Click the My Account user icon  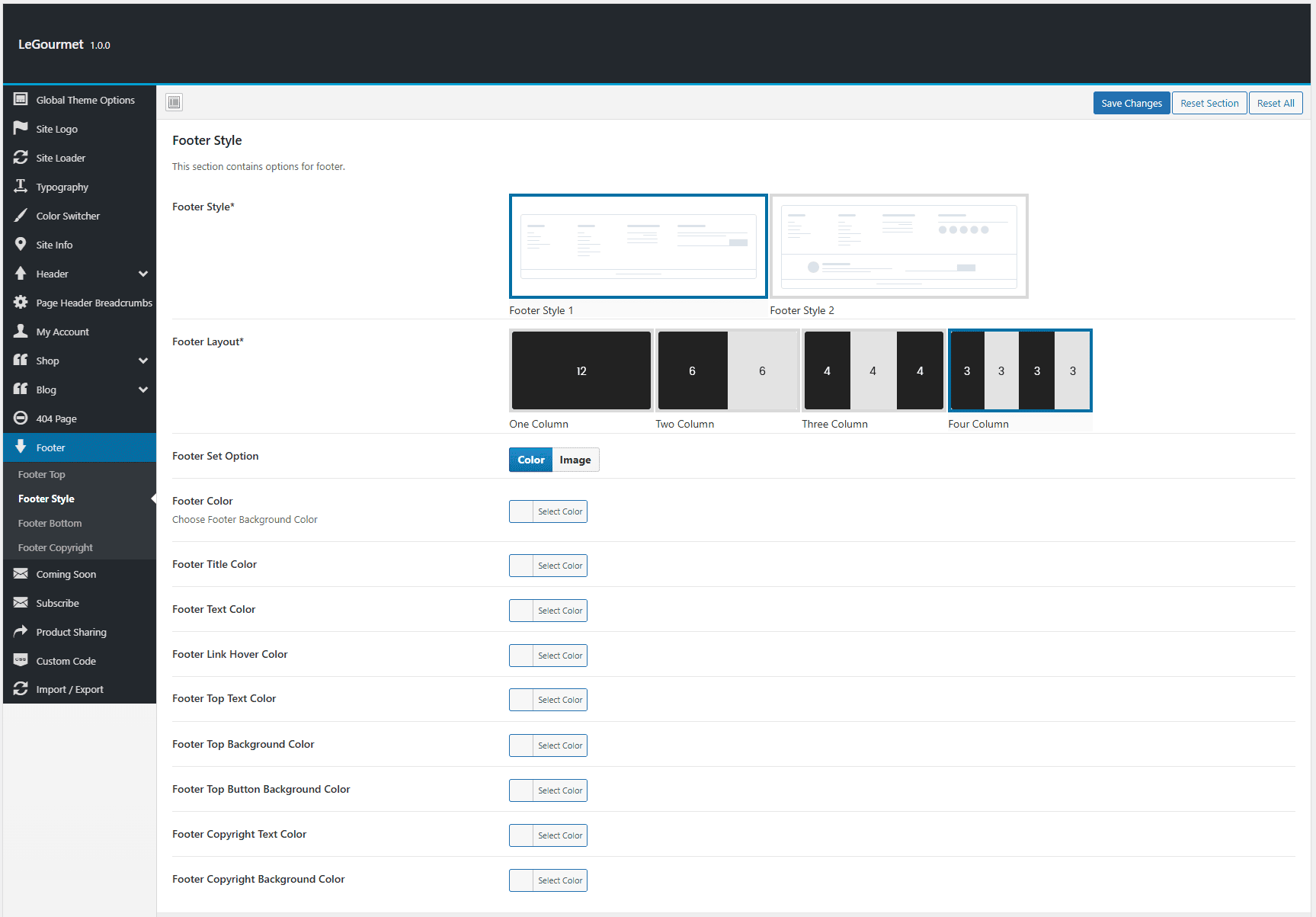pos(21,331)
